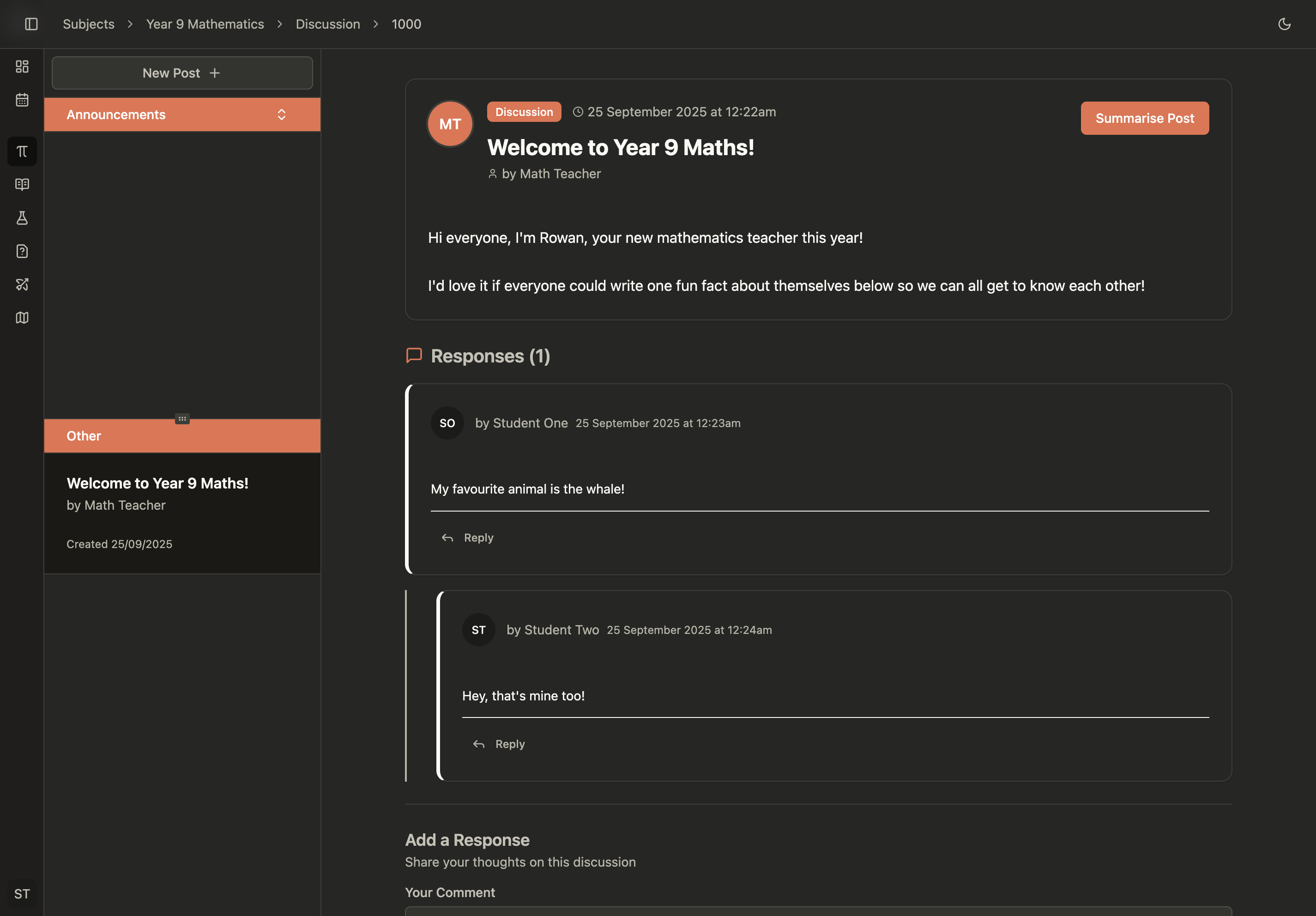The height and width of the screenshot is (916, 1316).
Task: Click the Map icon at sidebar bottom
Action: pos(22,318)
